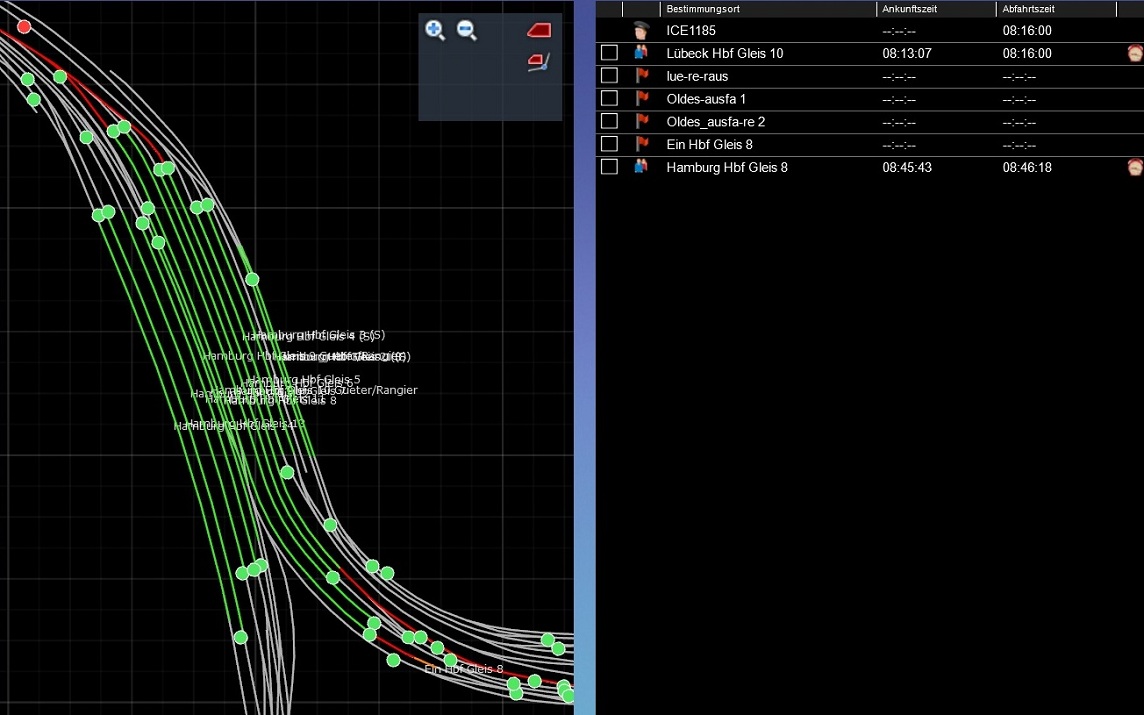Click the 08:46:18 departure time
1144x715 pixels.
[x=1027, y=167]
